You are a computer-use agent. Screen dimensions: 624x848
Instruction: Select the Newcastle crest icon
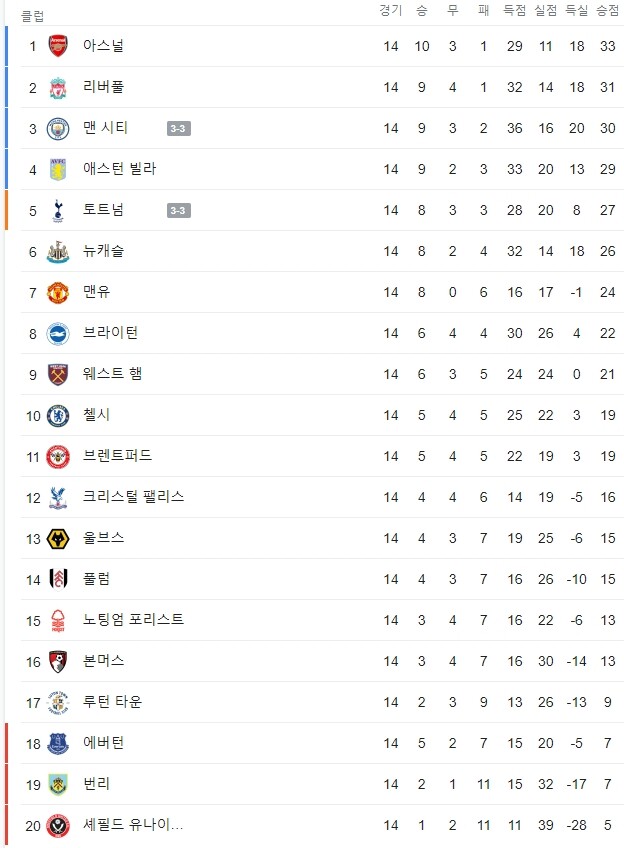tap(58, 251)
